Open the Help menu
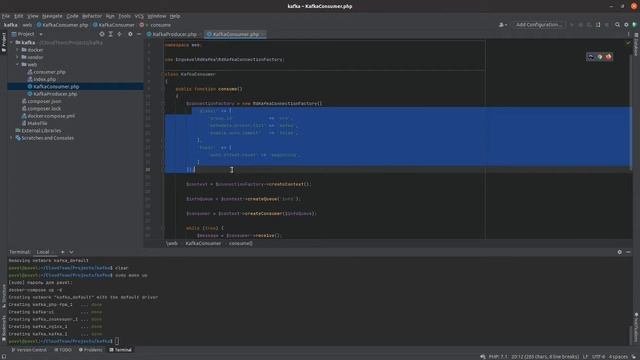 point(175,16)
